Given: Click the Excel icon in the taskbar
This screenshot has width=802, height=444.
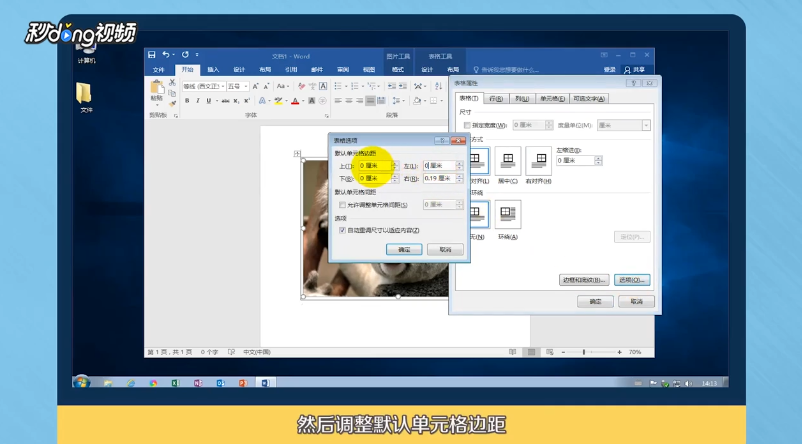Looking at the screenshot, I should [x=175, y=383].
